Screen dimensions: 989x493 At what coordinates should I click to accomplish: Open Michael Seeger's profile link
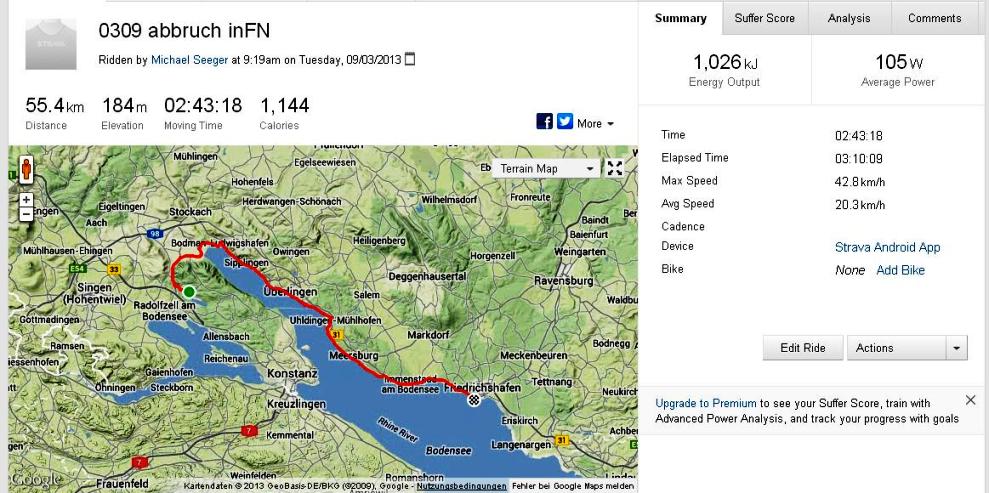point(189,60)
